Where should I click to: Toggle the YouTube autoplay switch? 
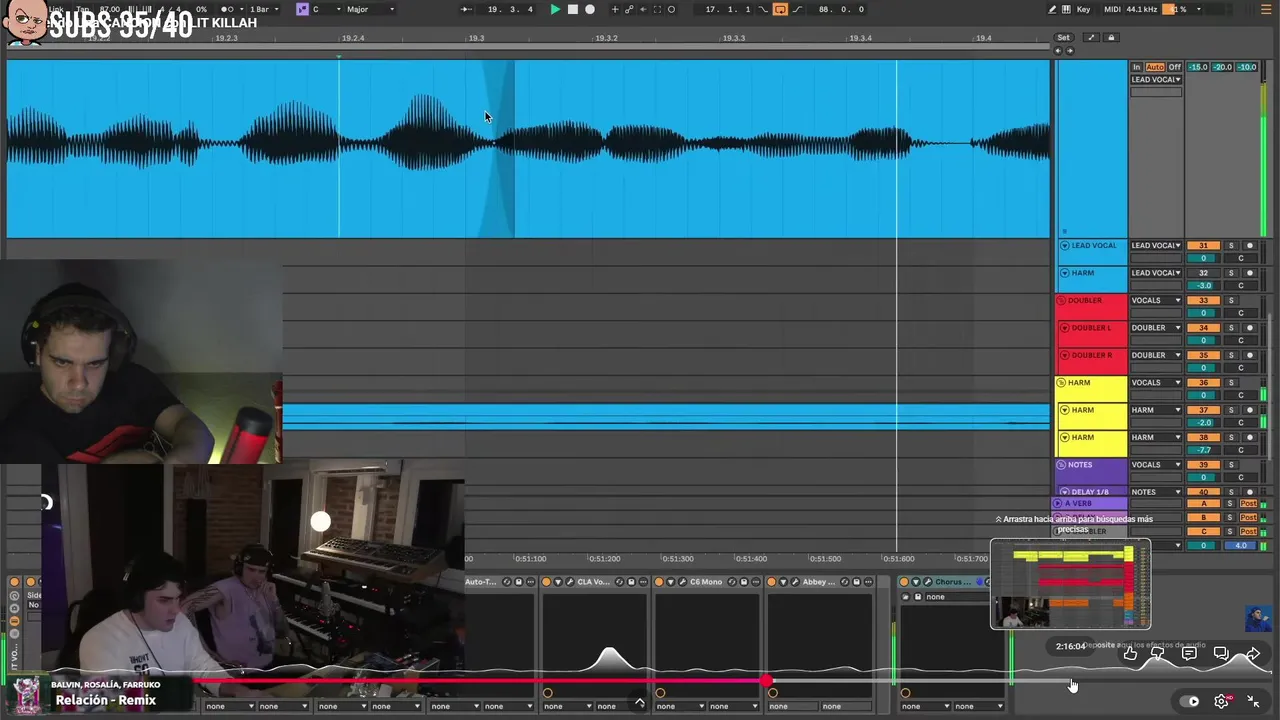pyautogui.click(x=1189, y=701)
